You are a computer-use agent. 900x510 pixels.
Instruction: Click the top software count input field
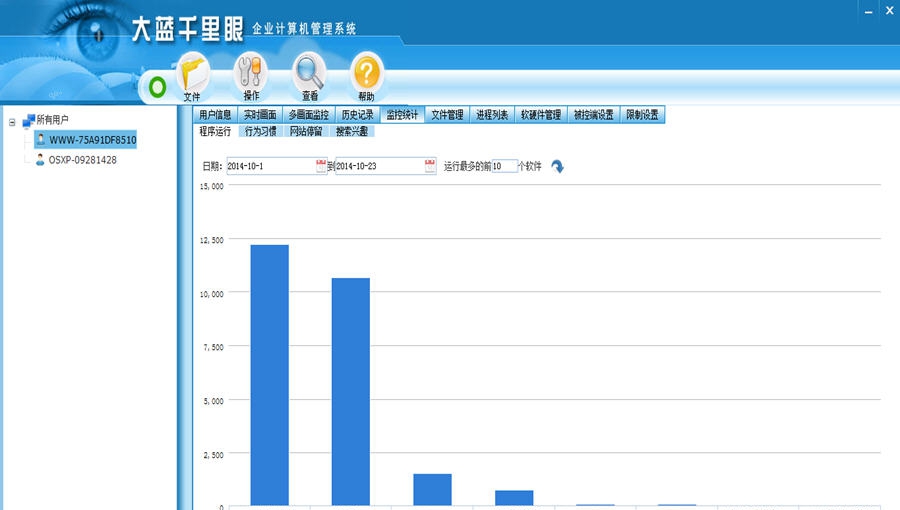(x=504, y=166)
